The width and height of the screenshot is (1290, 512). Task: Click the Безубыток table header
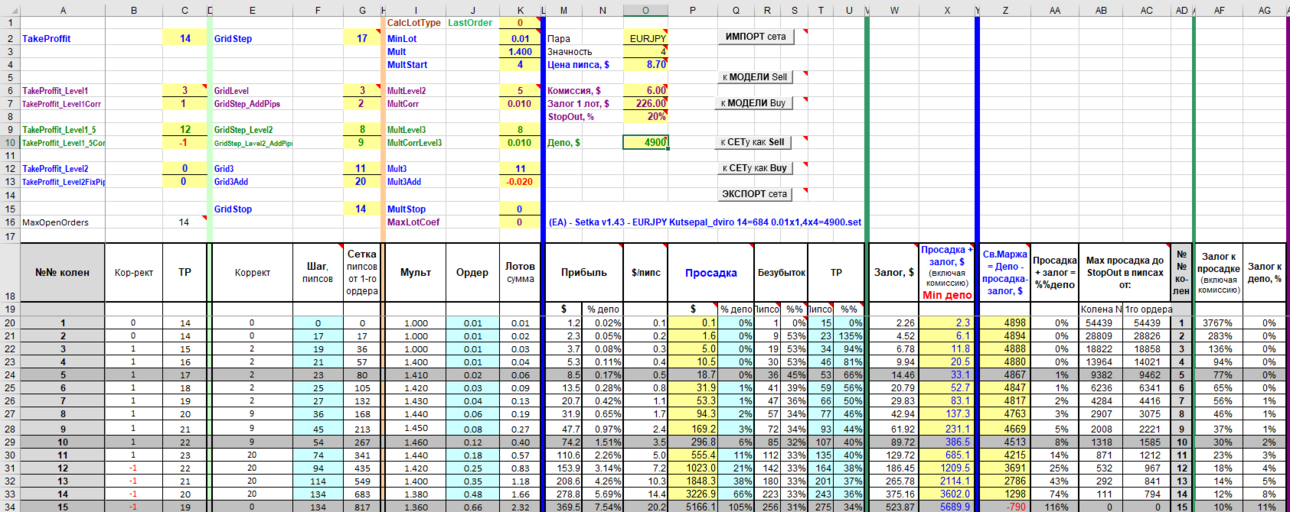779,271
